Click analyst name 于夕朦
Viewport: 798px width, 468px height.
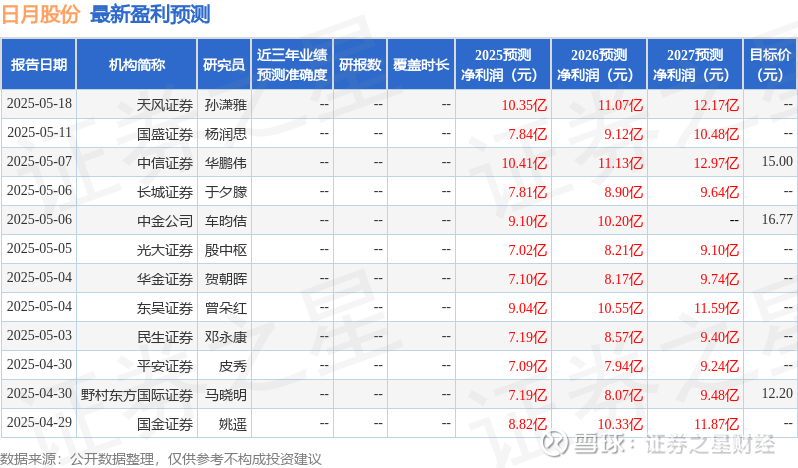[x=225, y=192]
